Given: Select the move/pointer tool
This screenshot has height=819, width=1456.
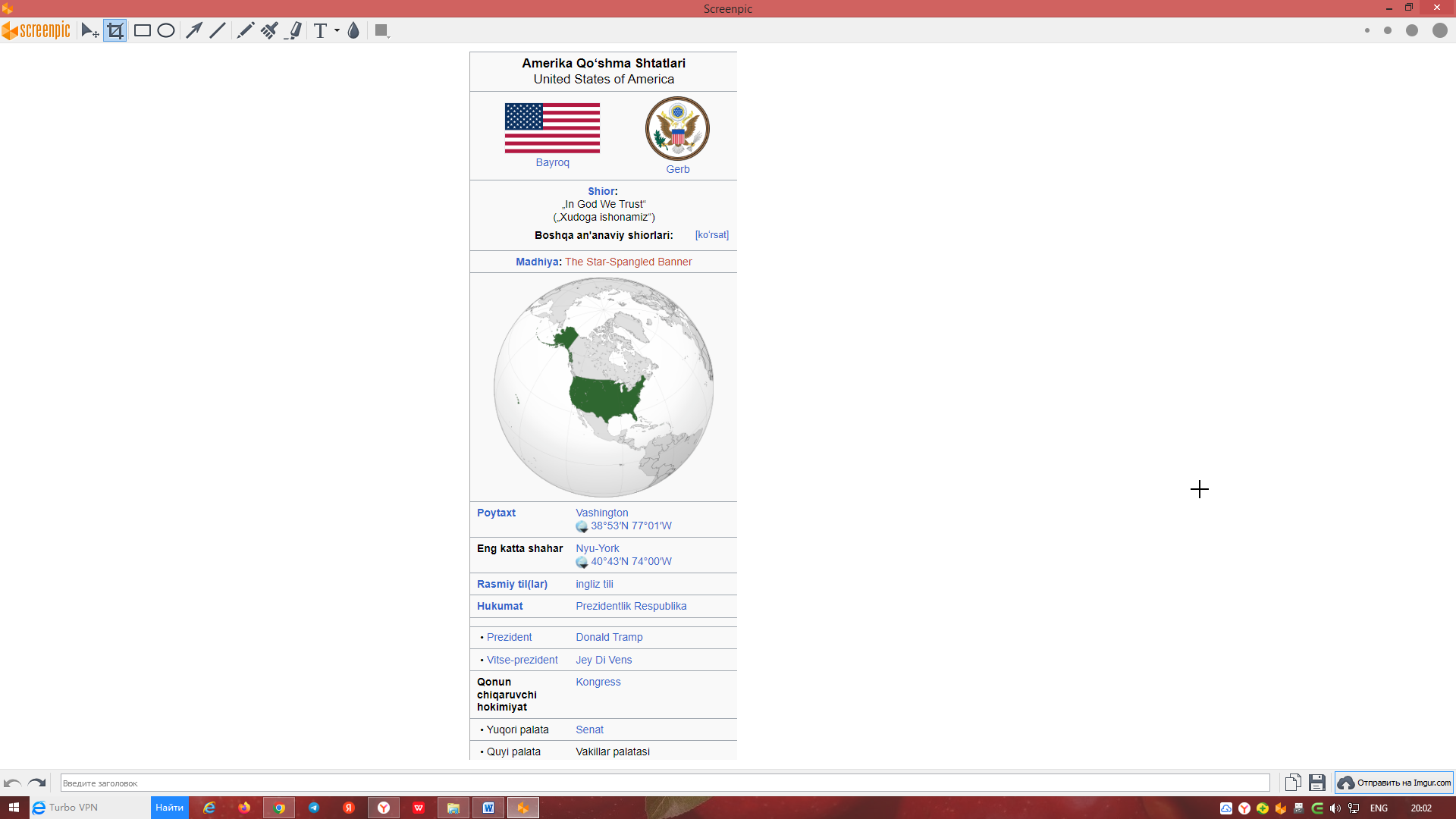Looking at the screenshot, I should [89, 31].
